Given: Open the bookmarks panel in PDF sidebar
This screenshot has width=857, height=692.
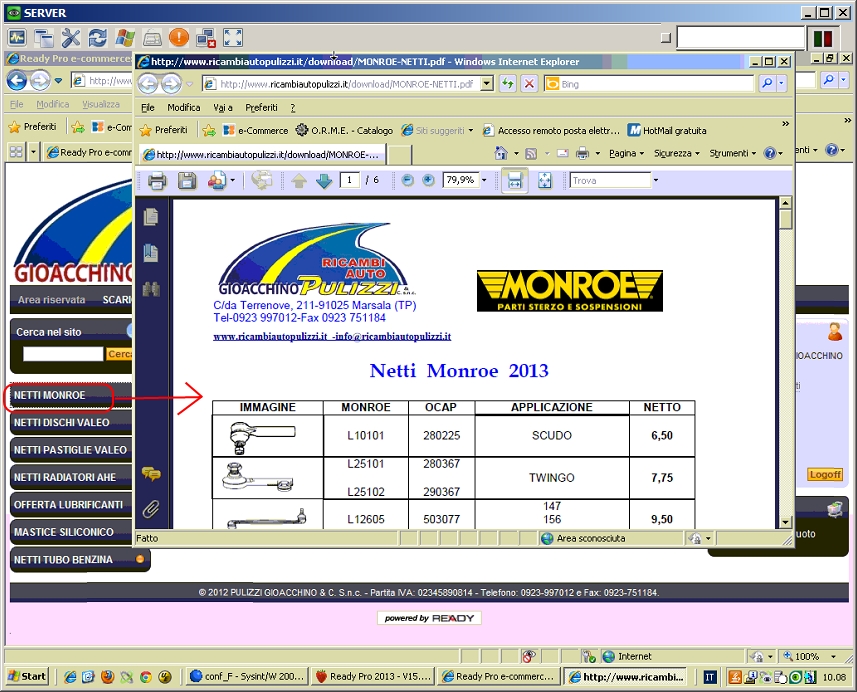Looking at the screenshot, I should (151, 253).
